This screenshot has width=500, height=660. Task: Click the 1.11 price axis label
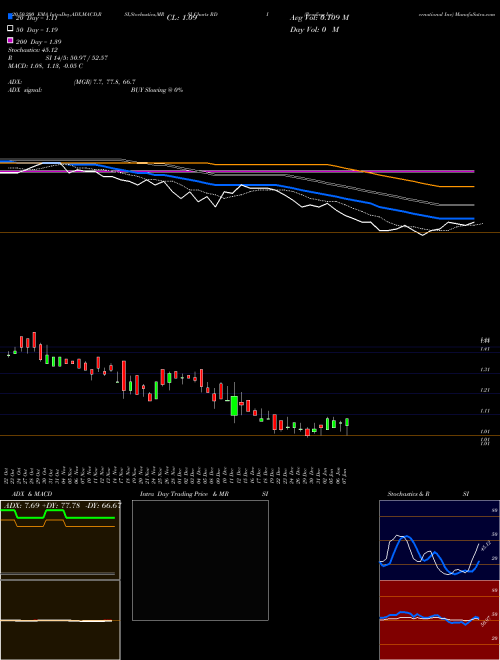pos(485,411)
